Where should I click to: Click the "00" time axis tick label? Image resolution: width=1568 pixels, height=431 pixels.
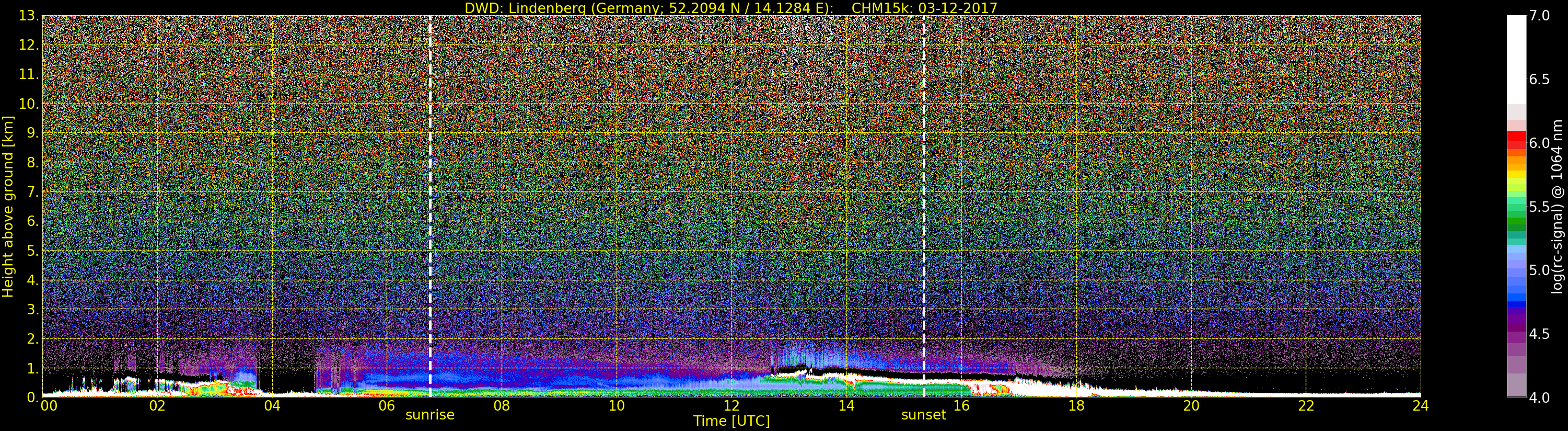pos(49,406)
